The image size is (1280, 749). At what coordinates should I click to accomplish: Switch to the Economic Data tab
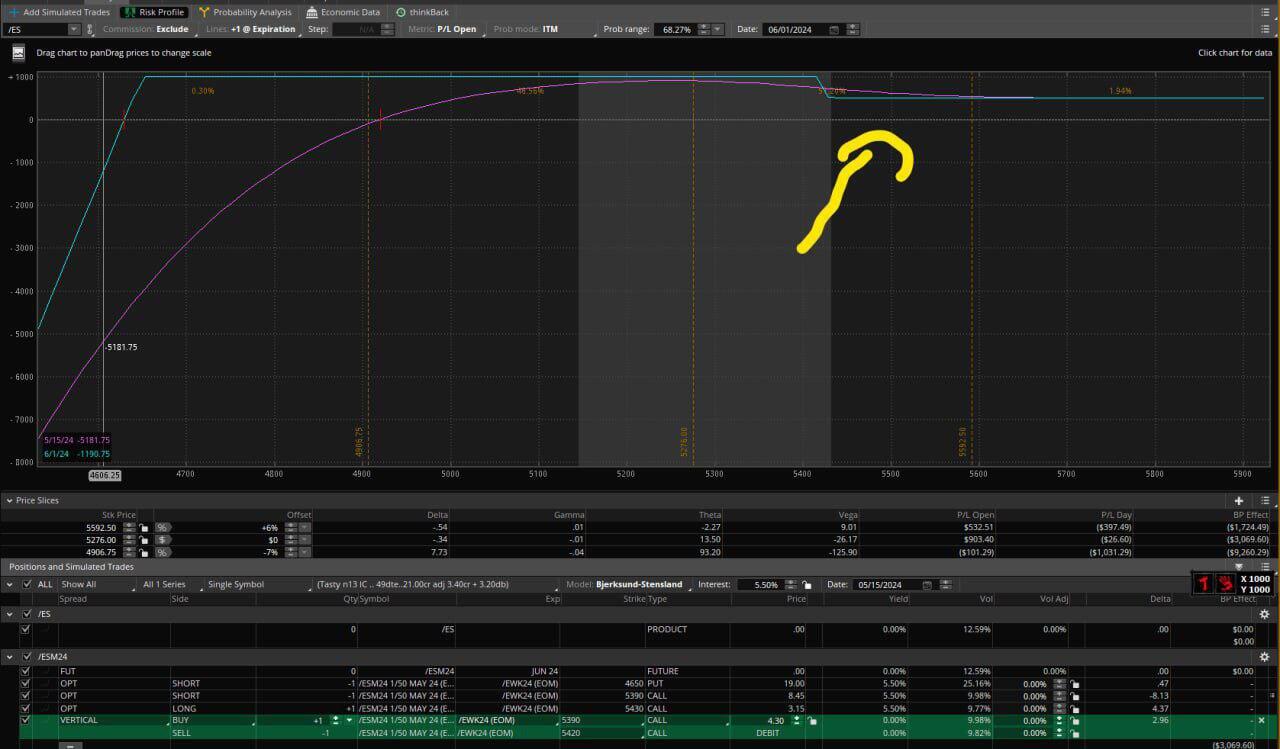tap(343, 12)
